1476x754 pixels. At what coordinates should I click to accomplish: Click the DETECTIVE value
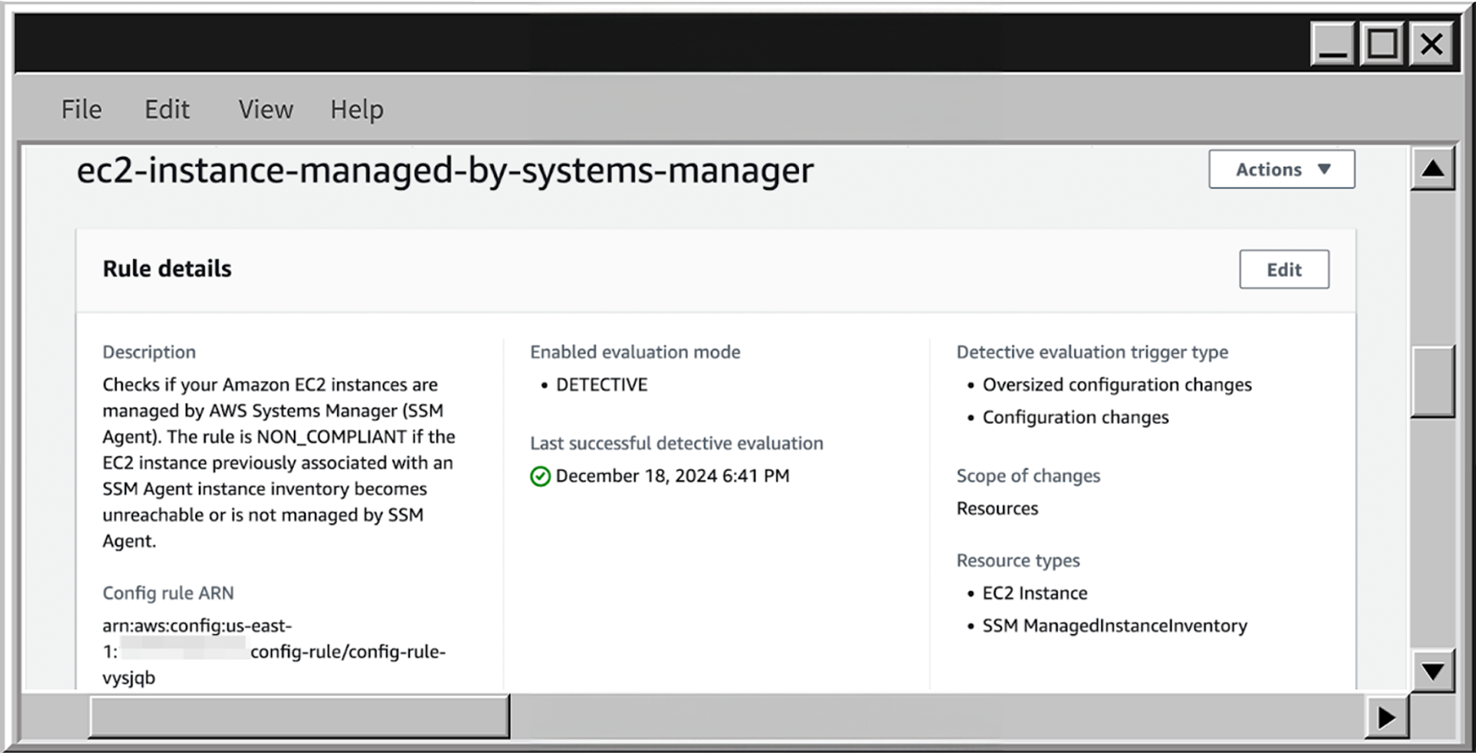[x=602, y=384]
